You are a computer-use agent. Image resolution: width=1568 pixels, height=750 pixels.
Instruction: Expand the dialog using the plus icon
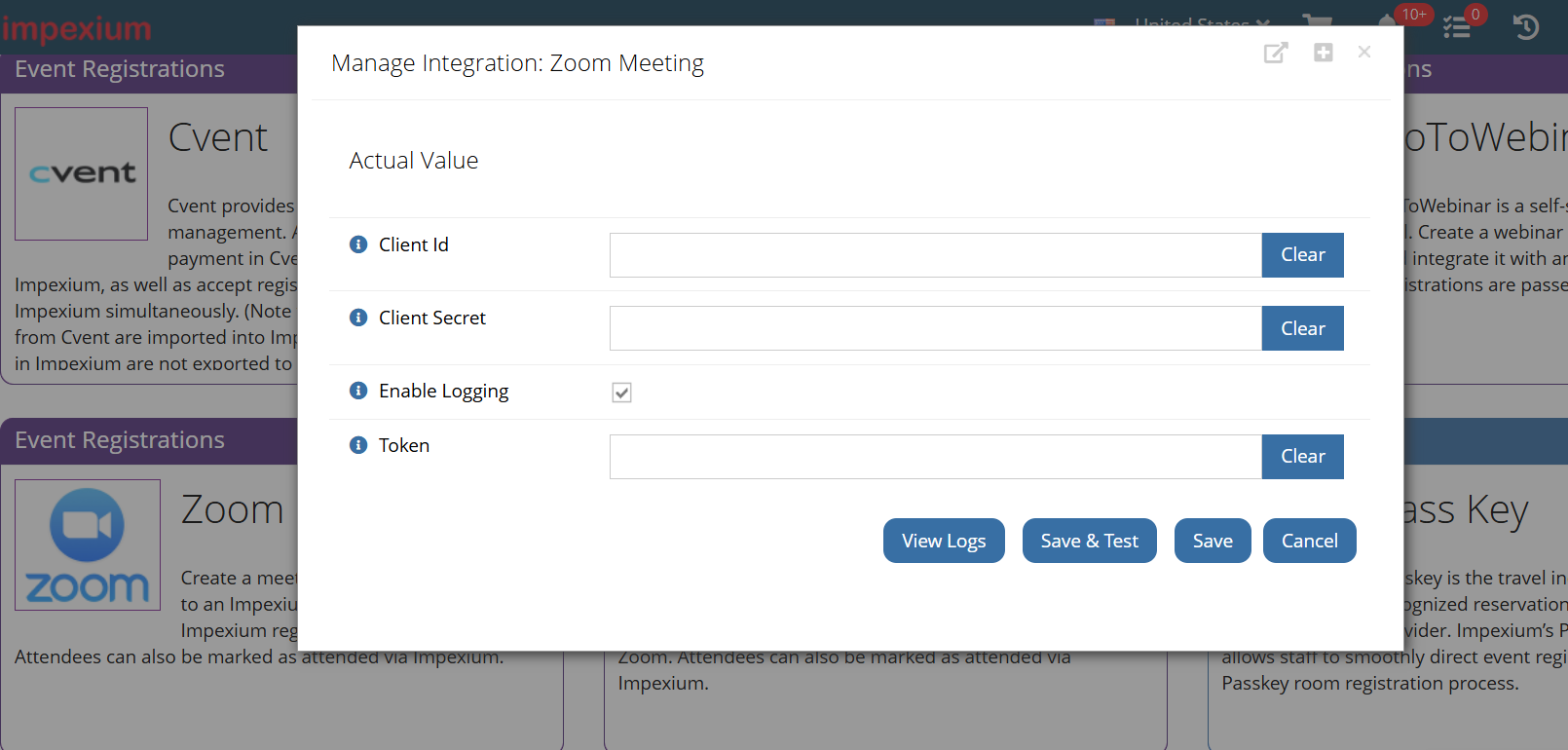tap(1323, 53)
